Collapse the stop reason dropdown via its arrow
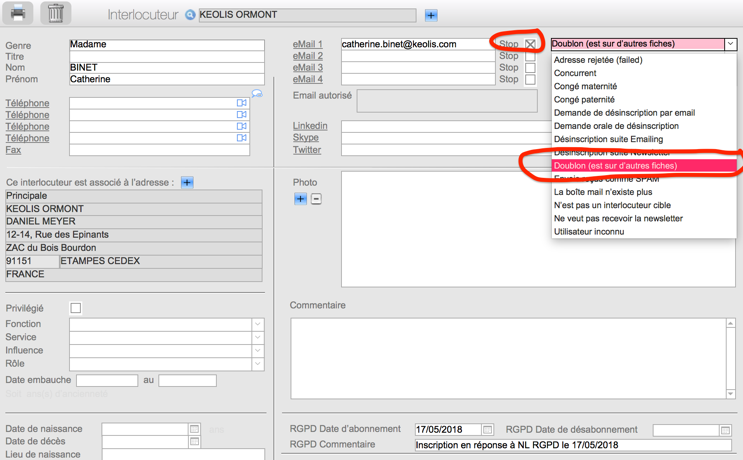The height and width of the screenshot is (460, 743). 730,44
